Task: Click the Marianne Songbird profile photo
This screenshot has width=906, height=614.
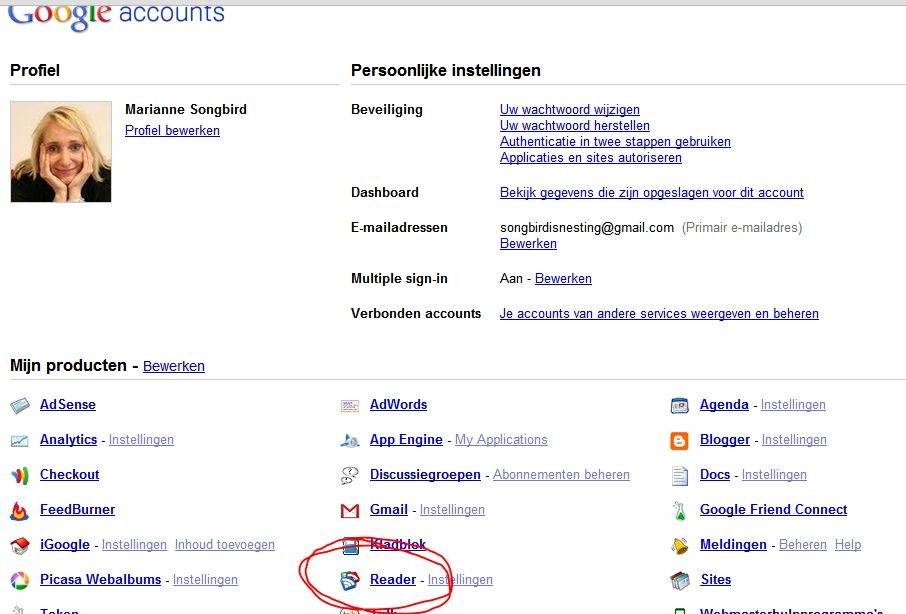Action: (61, 152)
